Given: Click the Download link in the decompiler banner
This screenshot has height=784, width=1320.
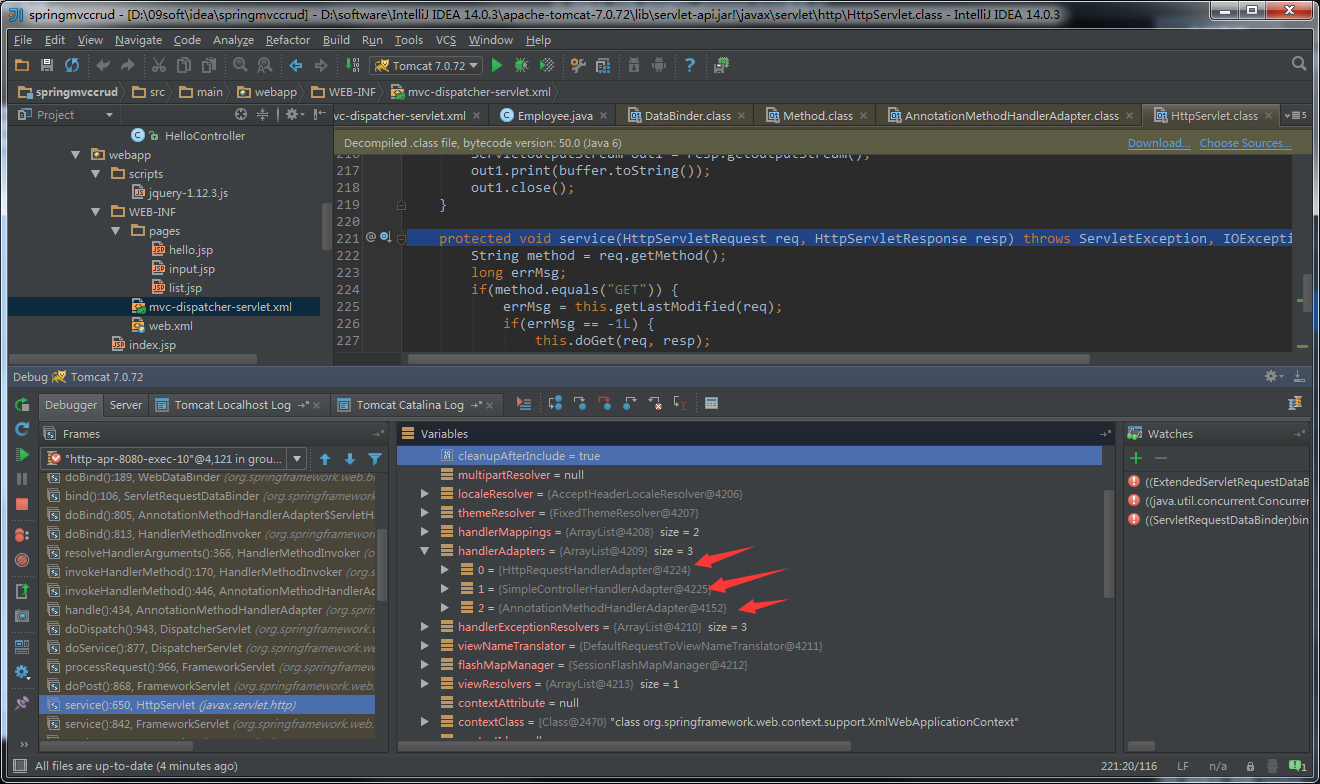Looking at the screenshot, I should coord(1158,142).
